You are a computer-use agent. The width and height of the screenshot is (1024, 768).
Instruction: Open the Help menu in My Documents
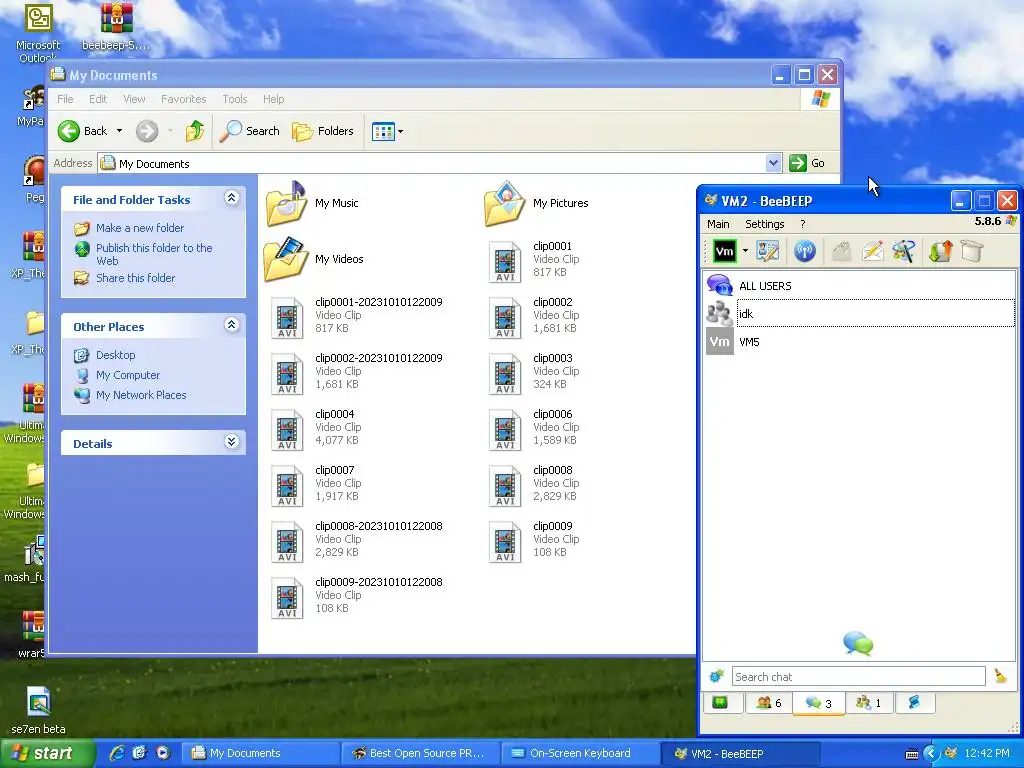pos(274,99)
